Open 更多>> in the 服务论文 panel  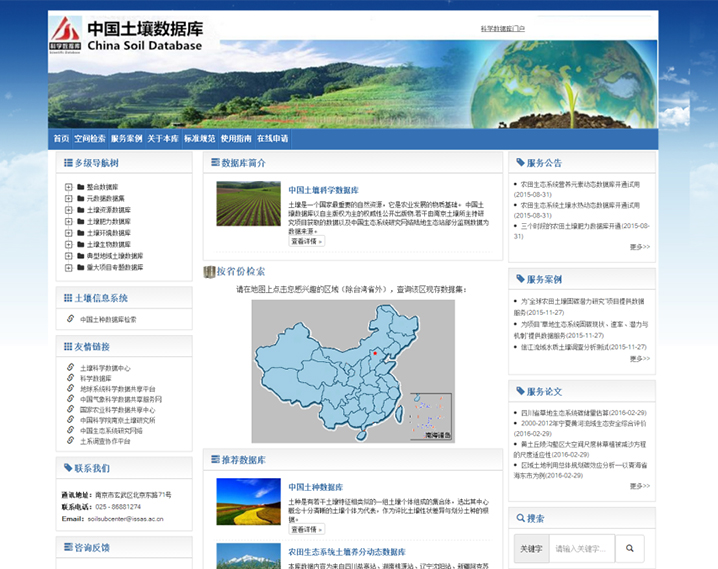click(640, 486)
